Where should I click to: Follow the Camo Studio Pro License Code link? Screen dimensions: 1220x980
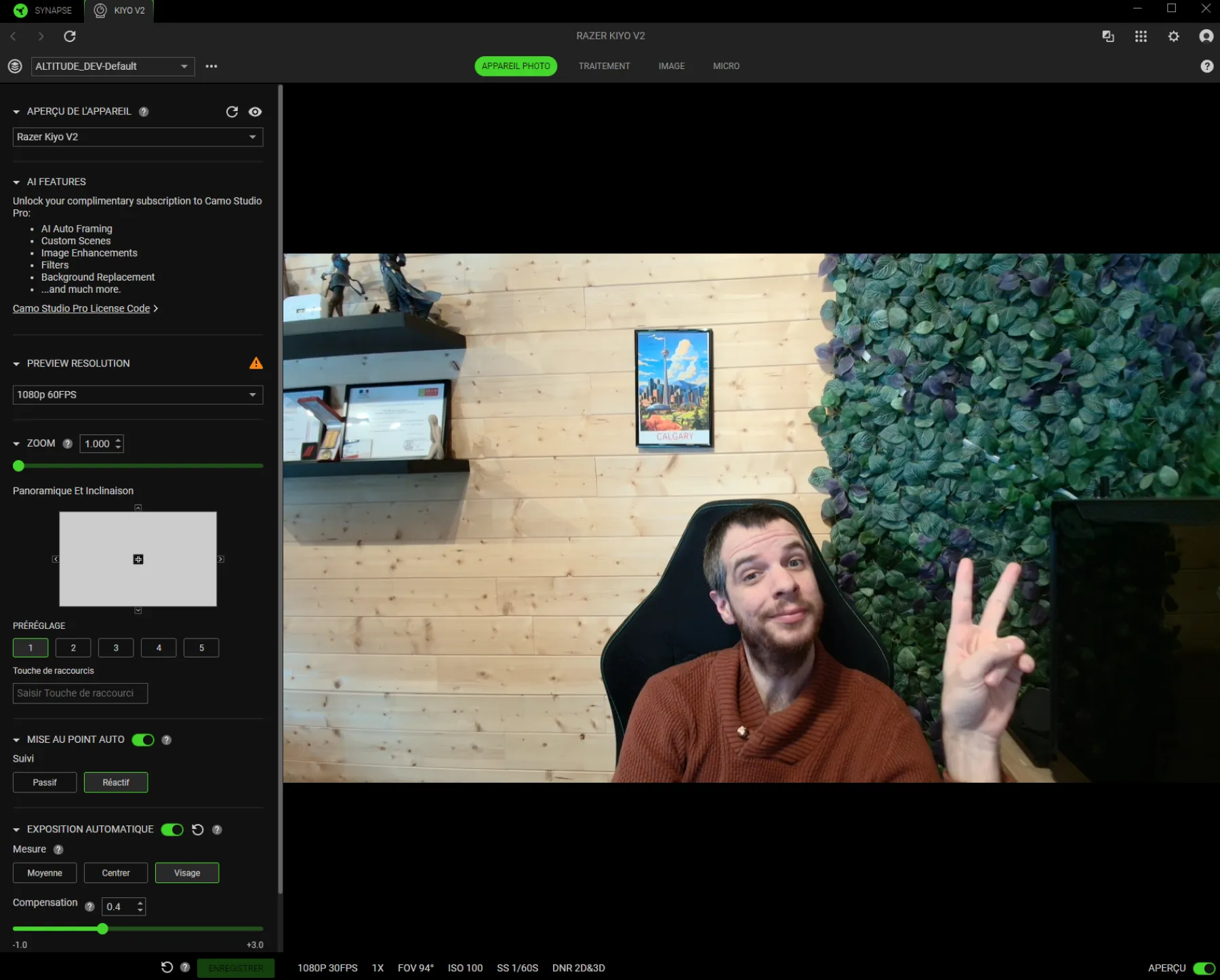coord(81,308)
